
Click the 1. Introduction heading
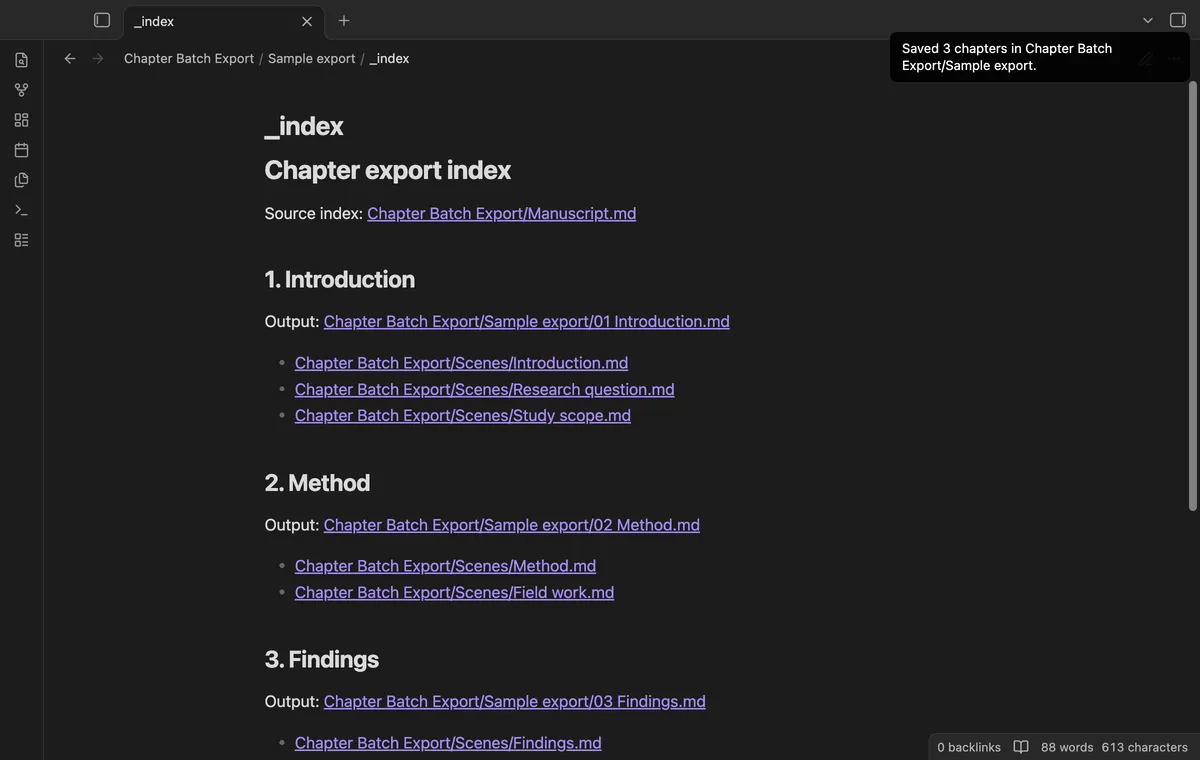(x=340, y=279)
